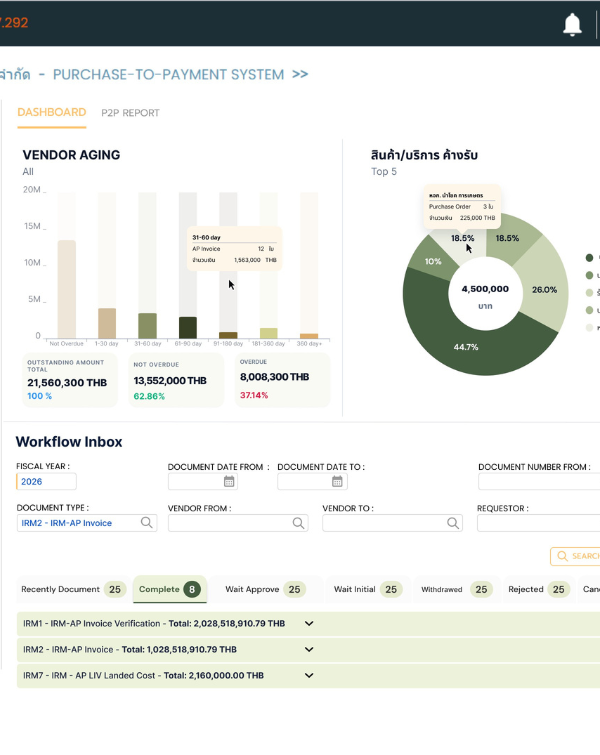Click the 26.0% donut segment
The height and width of the screenshot is (755, 600).
click(544, 289)
